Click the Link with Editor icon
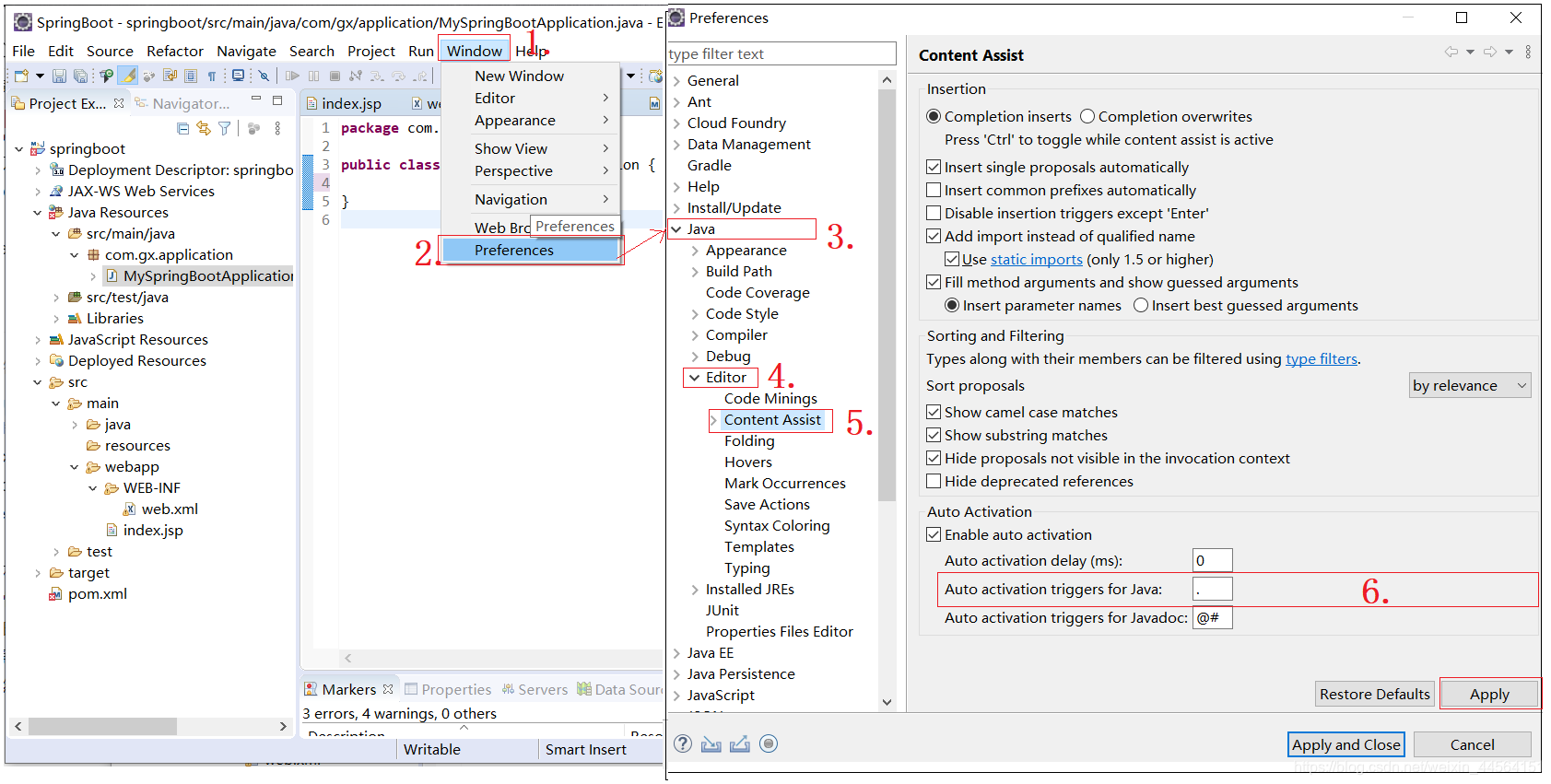Viewport: 1551px width, 784px height. pyautogui.click(x=204, y=128)
